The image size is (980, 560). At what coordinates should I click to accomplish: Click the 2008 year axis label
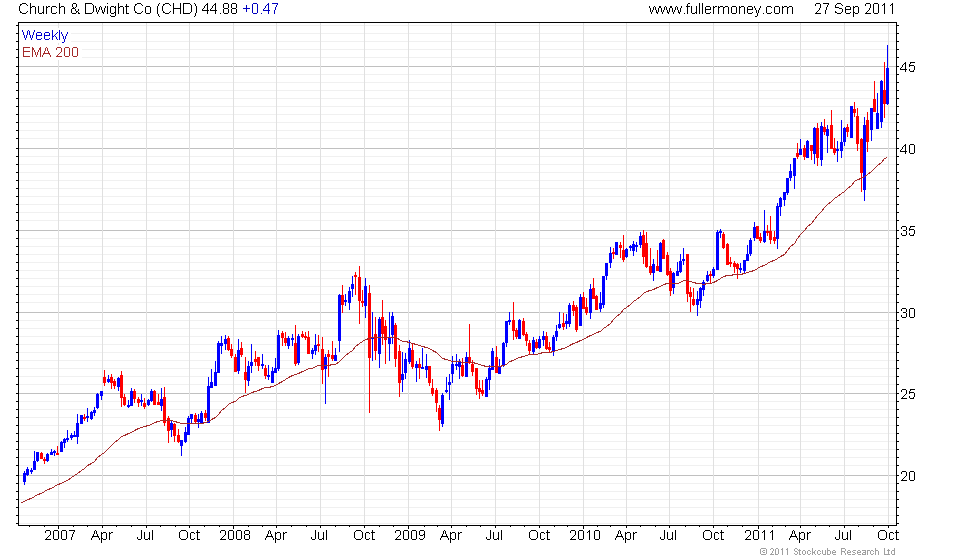pyautogui.click(x=234, y=536)
